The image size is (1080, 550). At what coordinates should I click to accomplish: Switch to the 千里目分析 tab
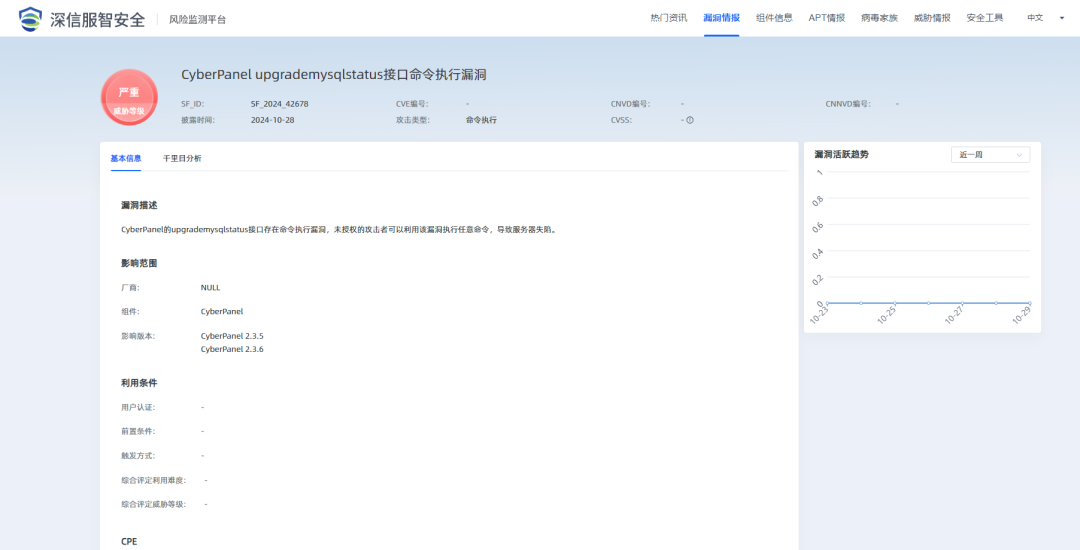[183, 158]
